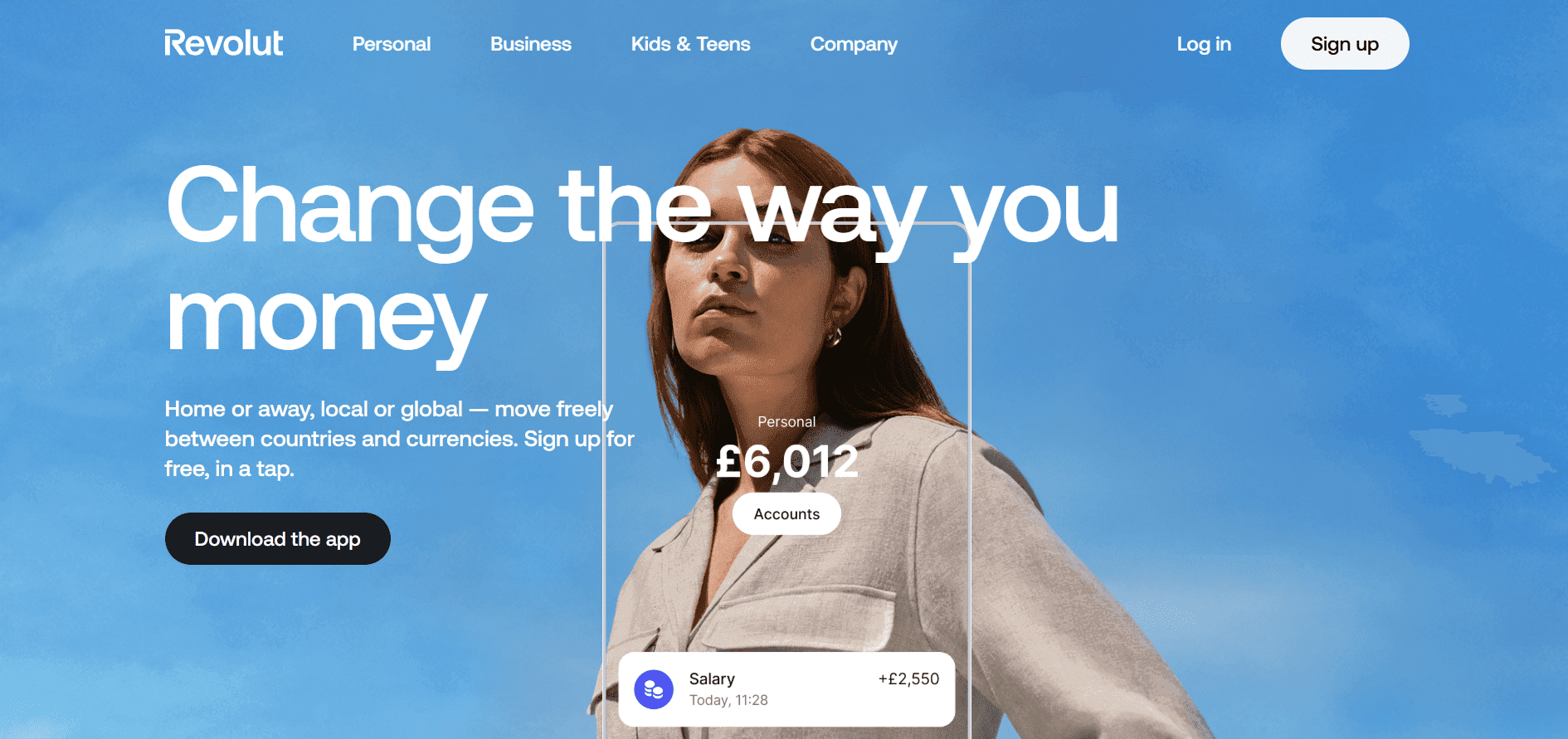Click the Salary coins icon
The image size is (1568, 739).
point(654,689)
